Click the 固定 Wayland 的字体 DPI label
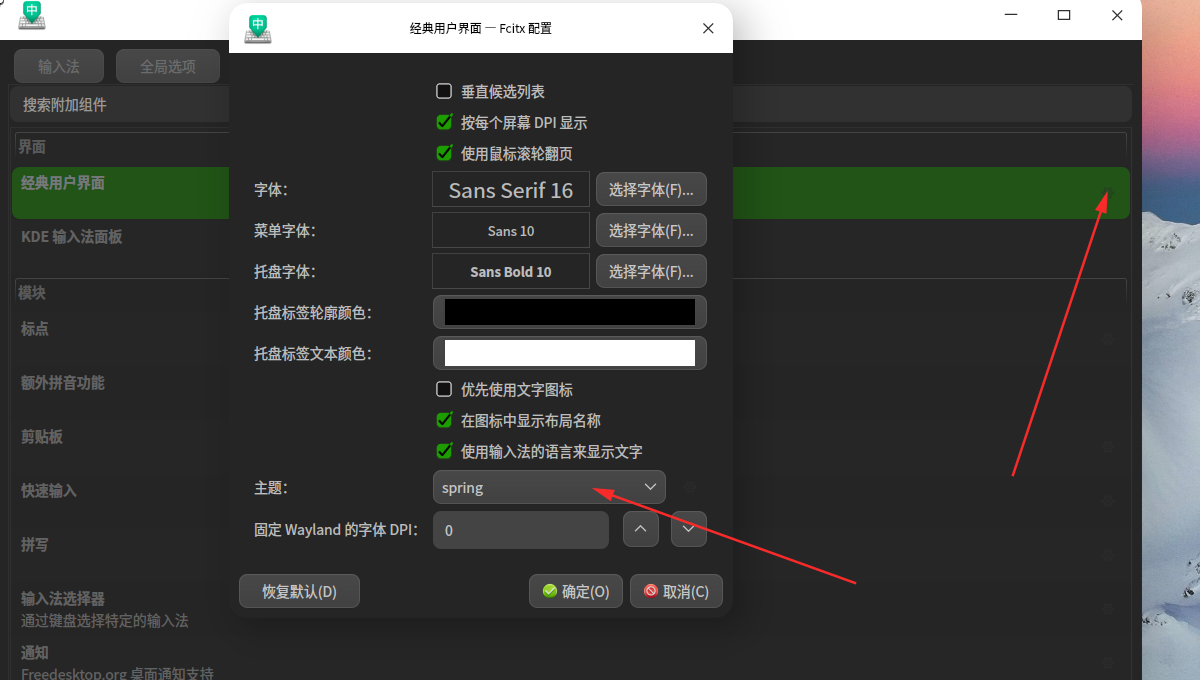This screenshot has width=1200, height=680. 336,530
